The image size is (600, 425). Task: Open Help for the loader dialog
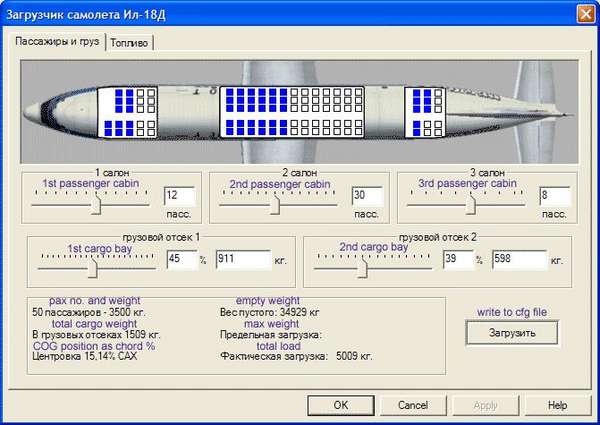click(x=558, y=405)
